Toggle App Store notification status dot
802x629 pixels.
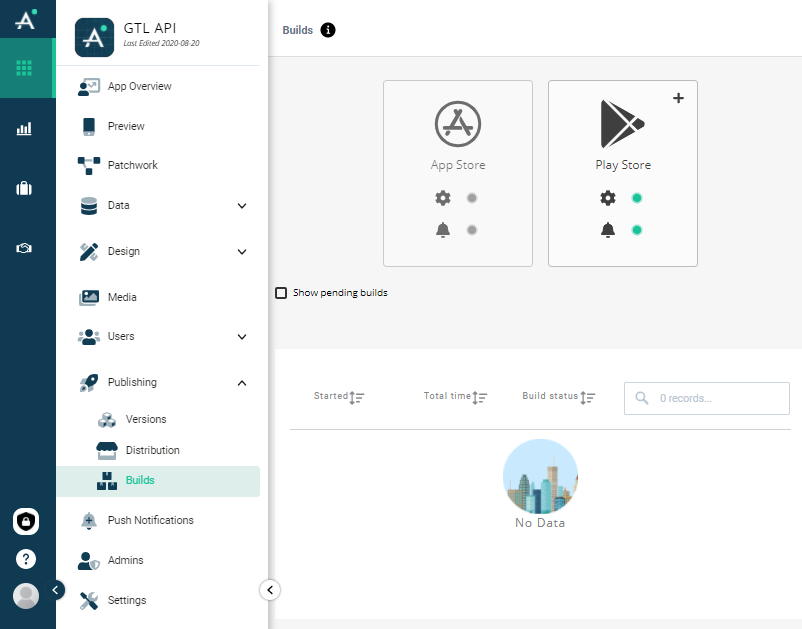point(472,230)
